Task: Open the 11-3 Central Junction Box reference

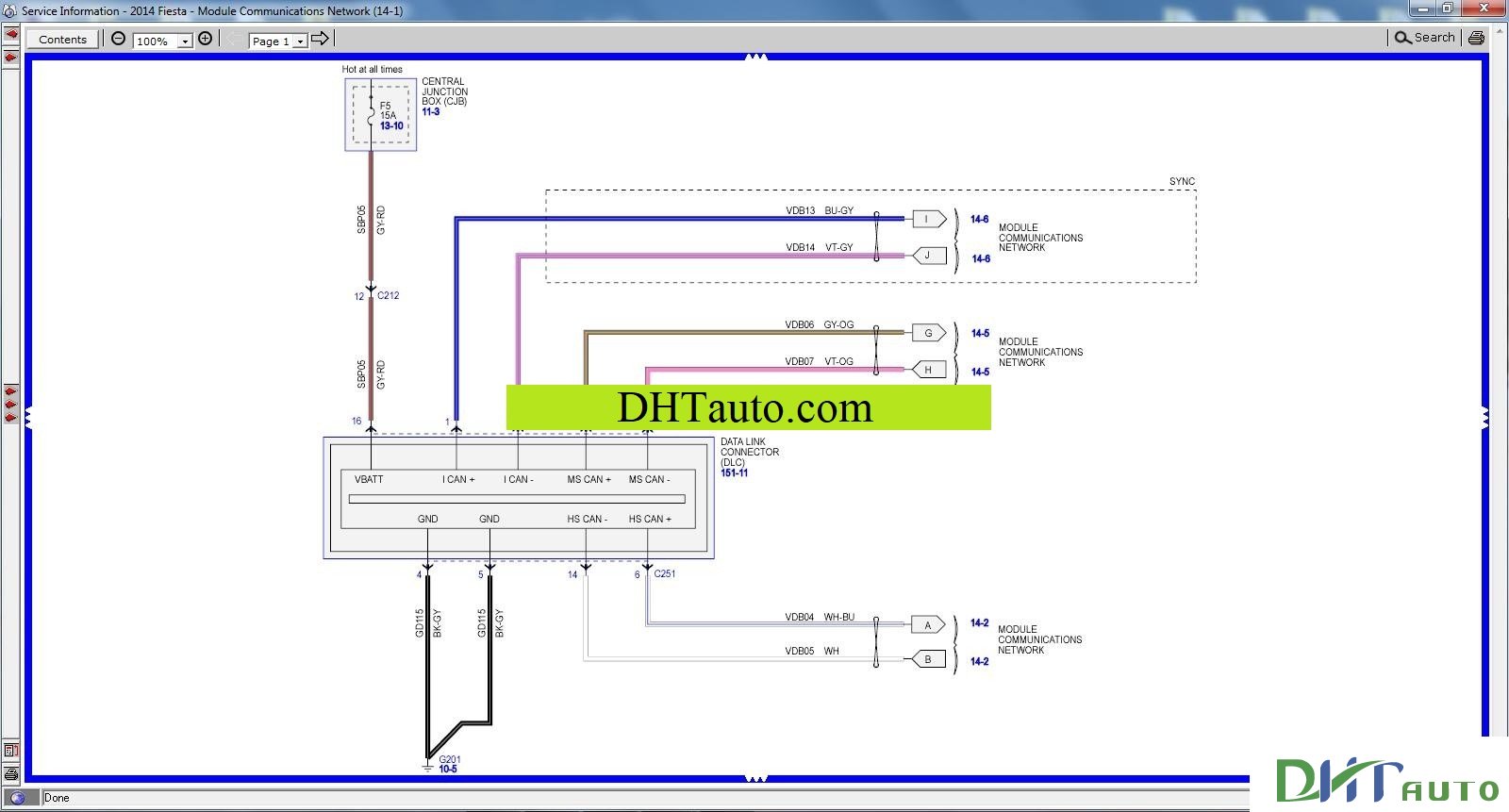Action: tap(431, 111)
